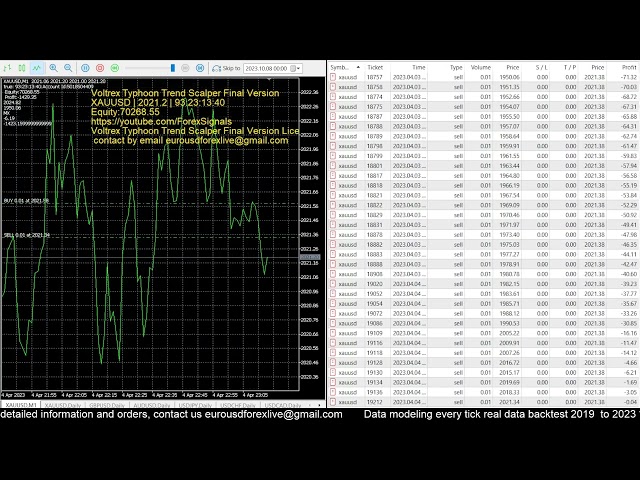
Task: Adjust the backtest speed slider
Action: coord(173,68)
